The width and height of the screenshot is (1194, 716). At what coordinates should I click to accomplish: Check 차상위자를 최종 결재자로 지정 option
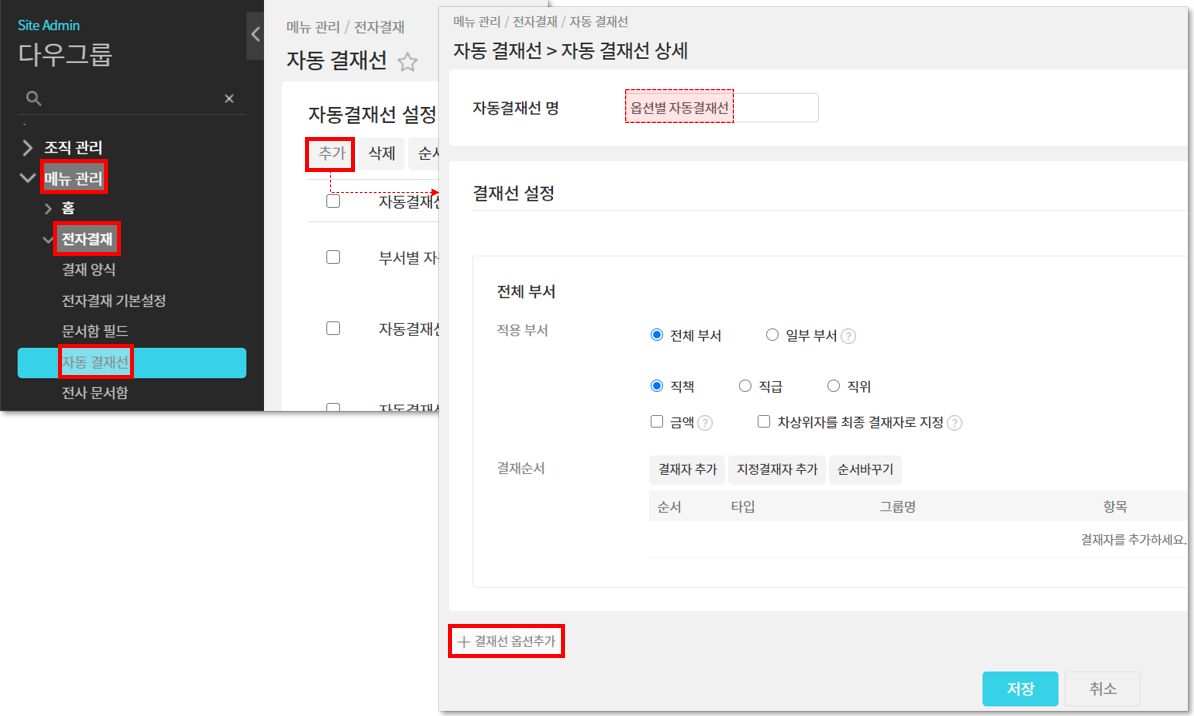click(x=764, y=422)
